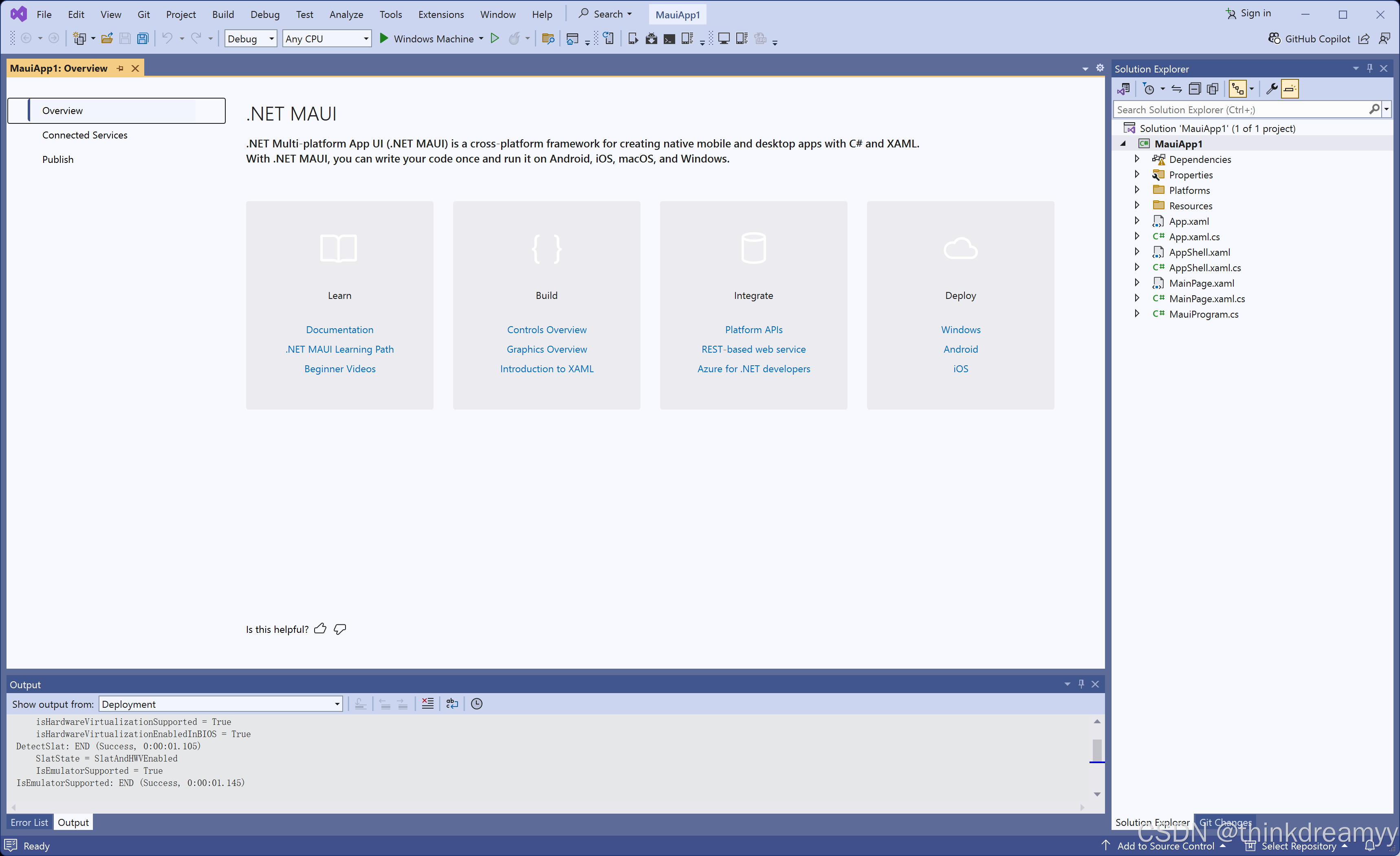The height and width of the screenshot is (856, 1400).
Task: Open the Android deploy link
Action: point(960,349)
